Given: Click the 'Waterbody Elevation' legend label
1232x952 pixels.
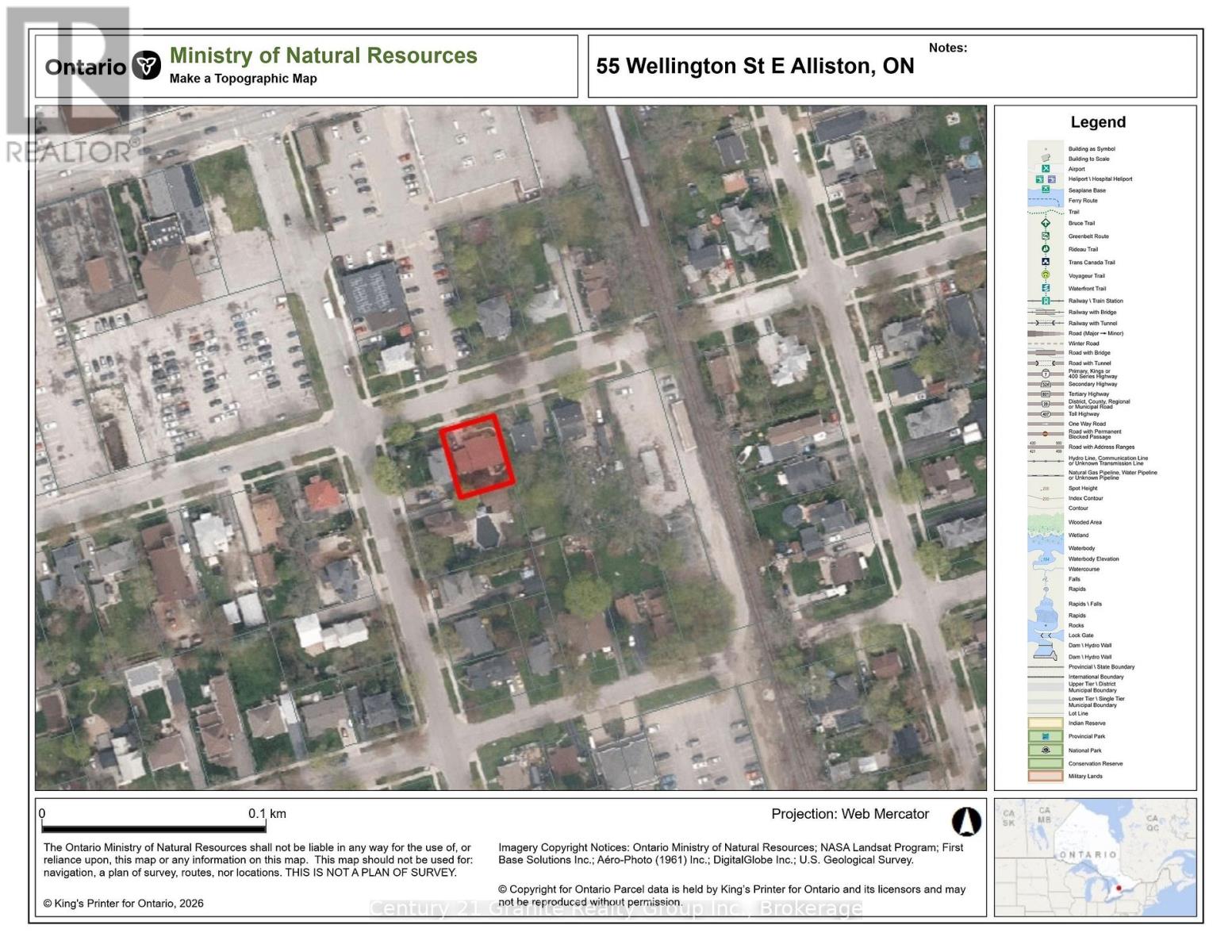Looking at the screenshot, I should click(1093, 559).
